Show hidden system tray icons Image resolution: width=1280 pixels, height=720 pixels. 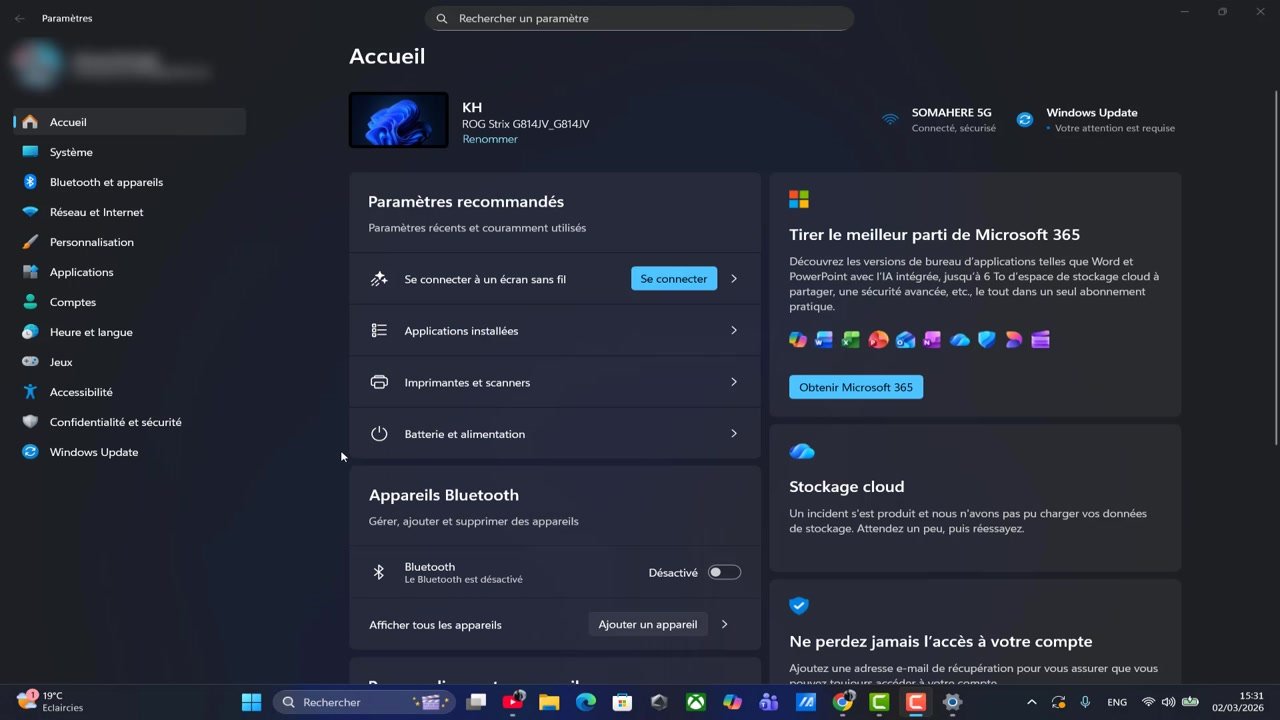point(1032,702)
